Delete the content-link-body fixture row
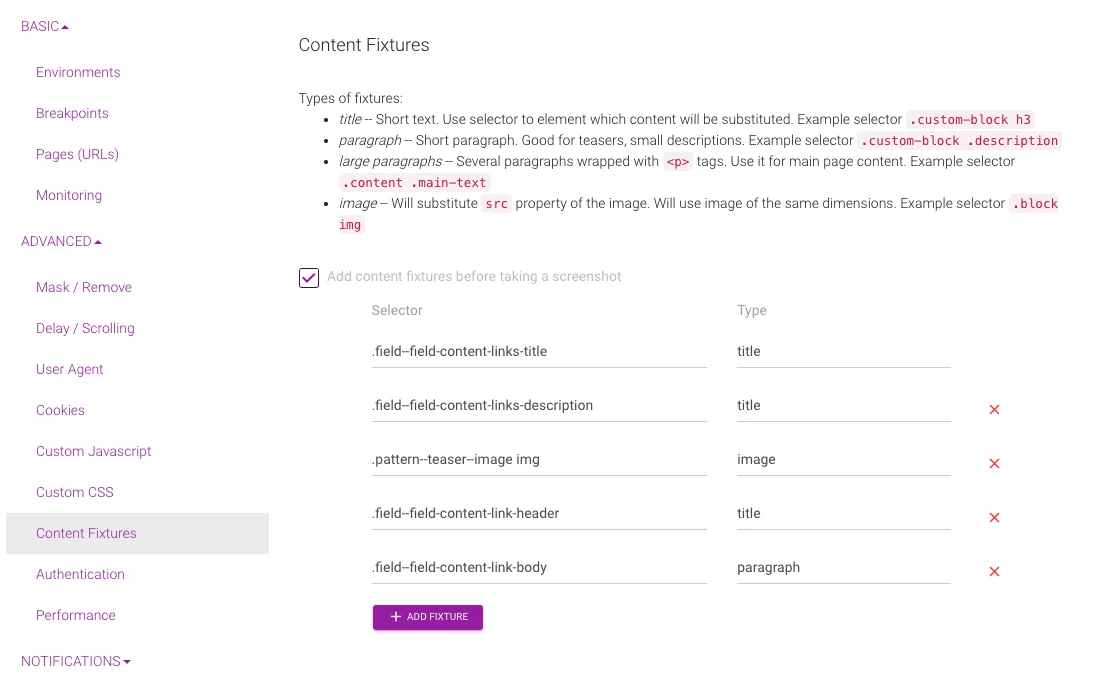The width and height of the screenshot is (1099, 684). (x=994, y=571)
